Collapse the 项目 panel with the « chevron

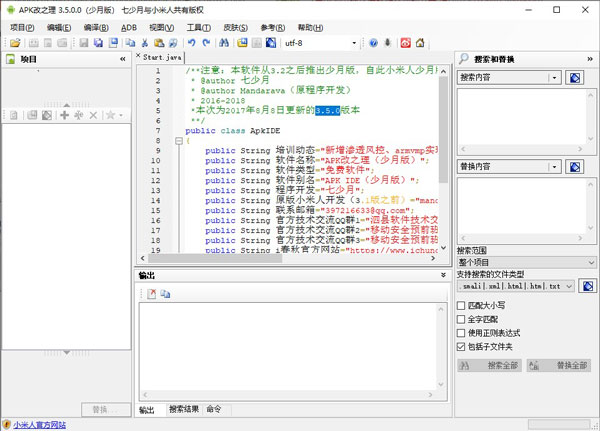coord(122,59)
